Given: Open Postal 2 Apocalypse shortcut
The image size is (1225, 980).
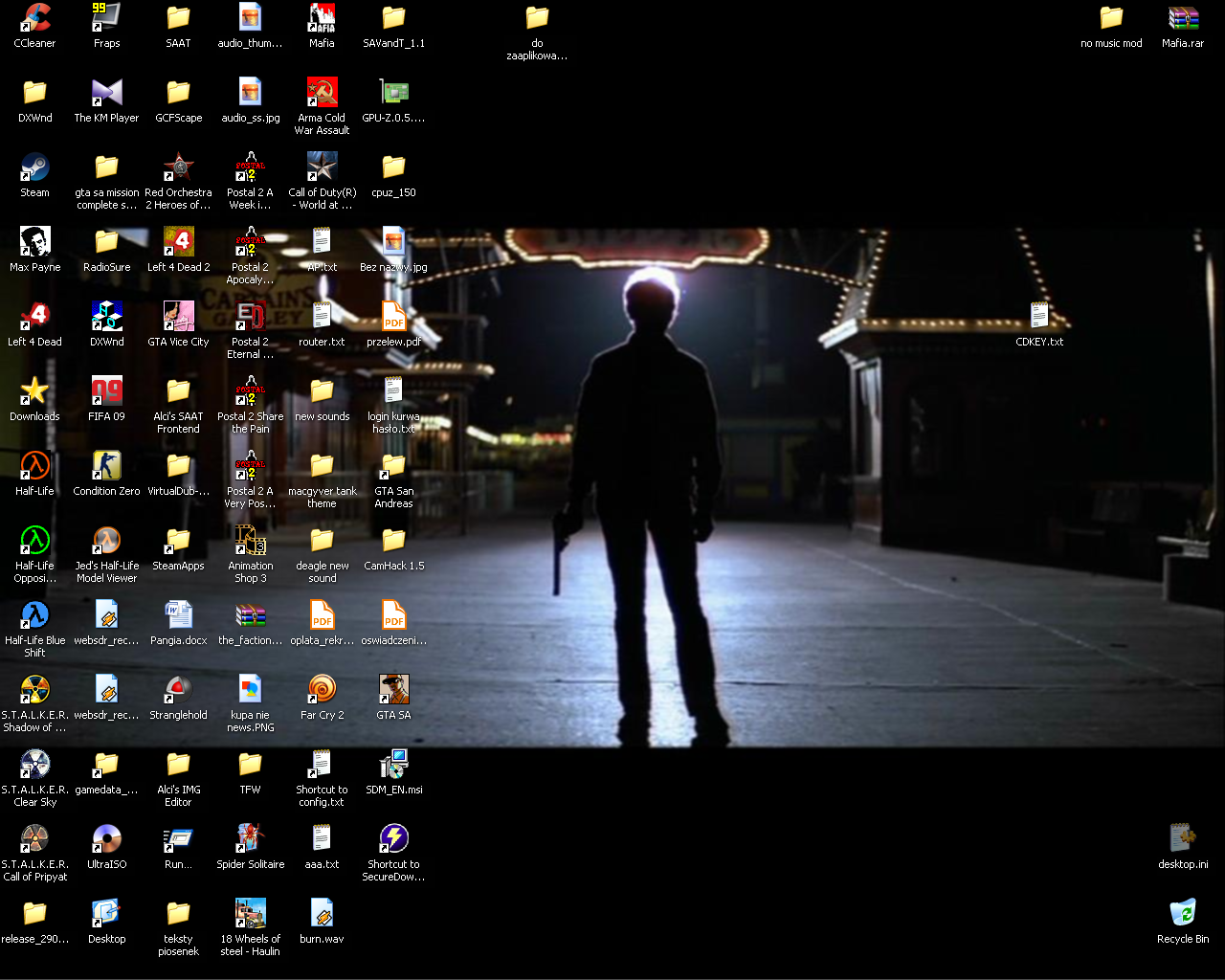Looking at the screenshot, I should point(250,241).
